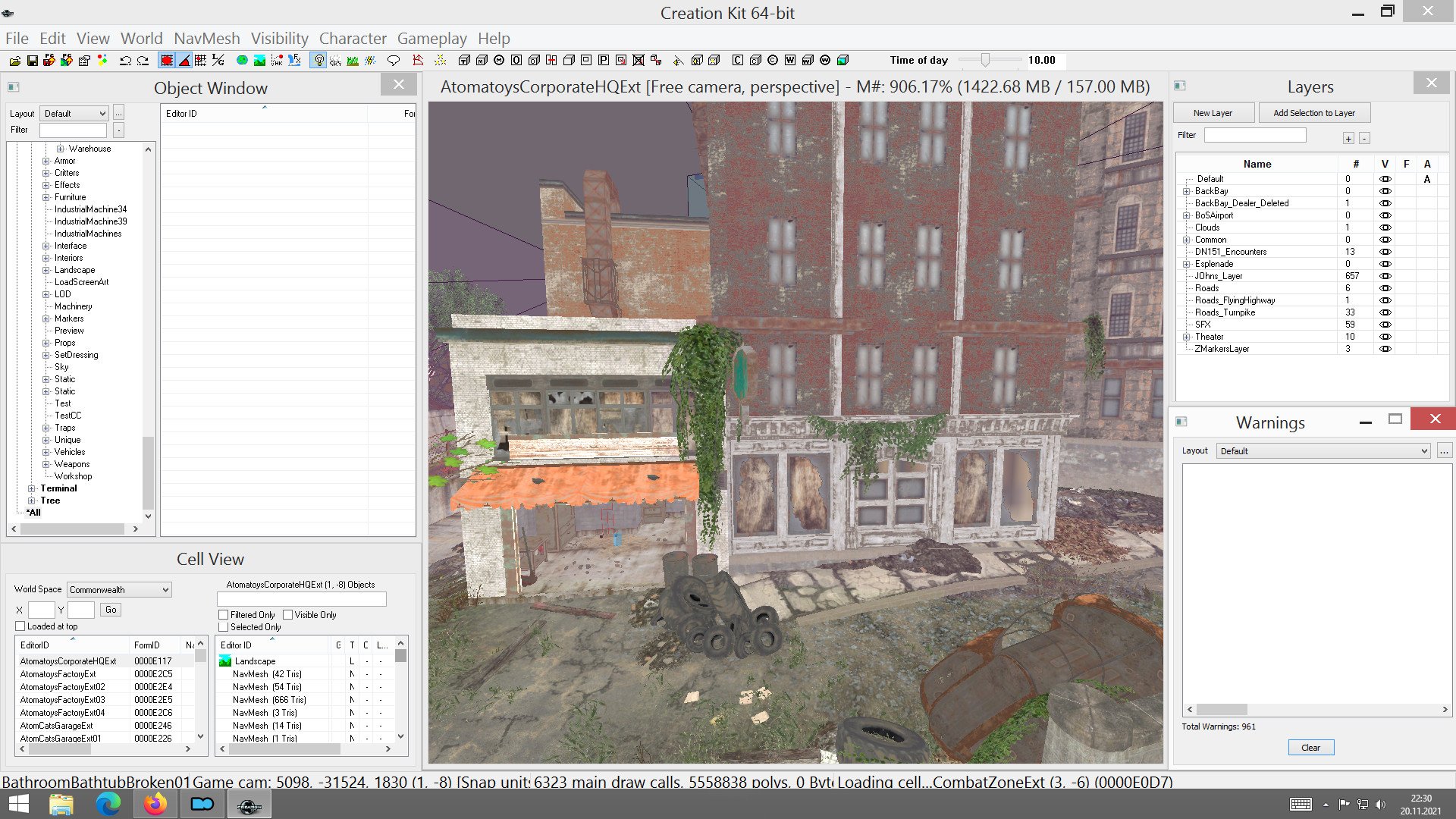Open the Object Window Layout dropdown
1456x819 pixels.
click(74, 114)
